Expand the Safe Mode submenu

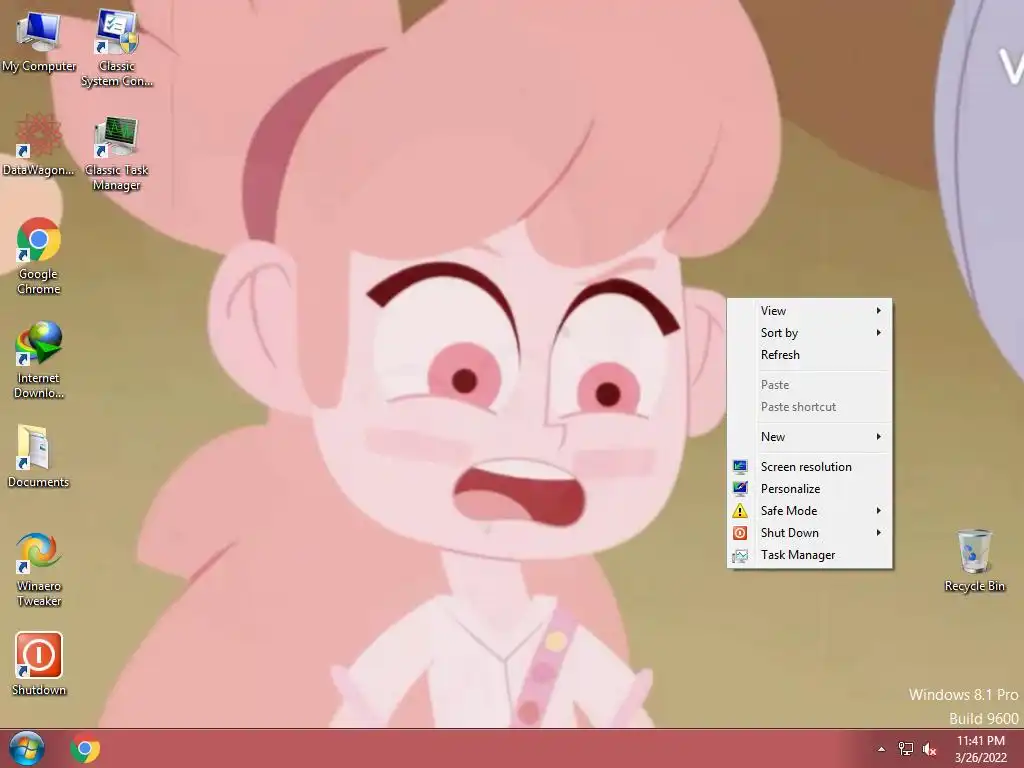click(x=810, y=511)
